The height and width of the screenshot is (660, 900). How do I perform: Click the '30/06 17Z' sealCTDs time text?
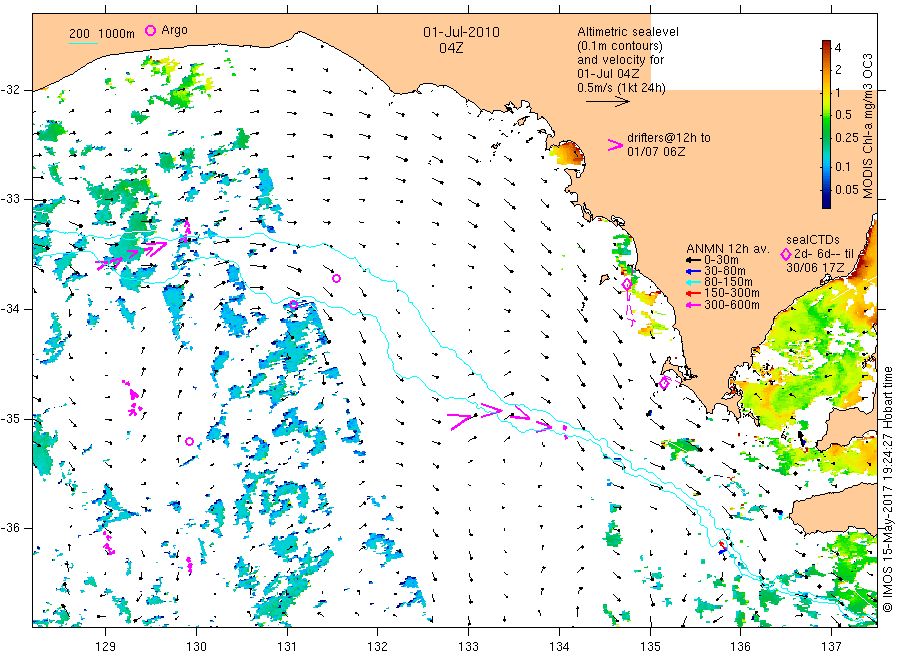(x=815, y=267)
